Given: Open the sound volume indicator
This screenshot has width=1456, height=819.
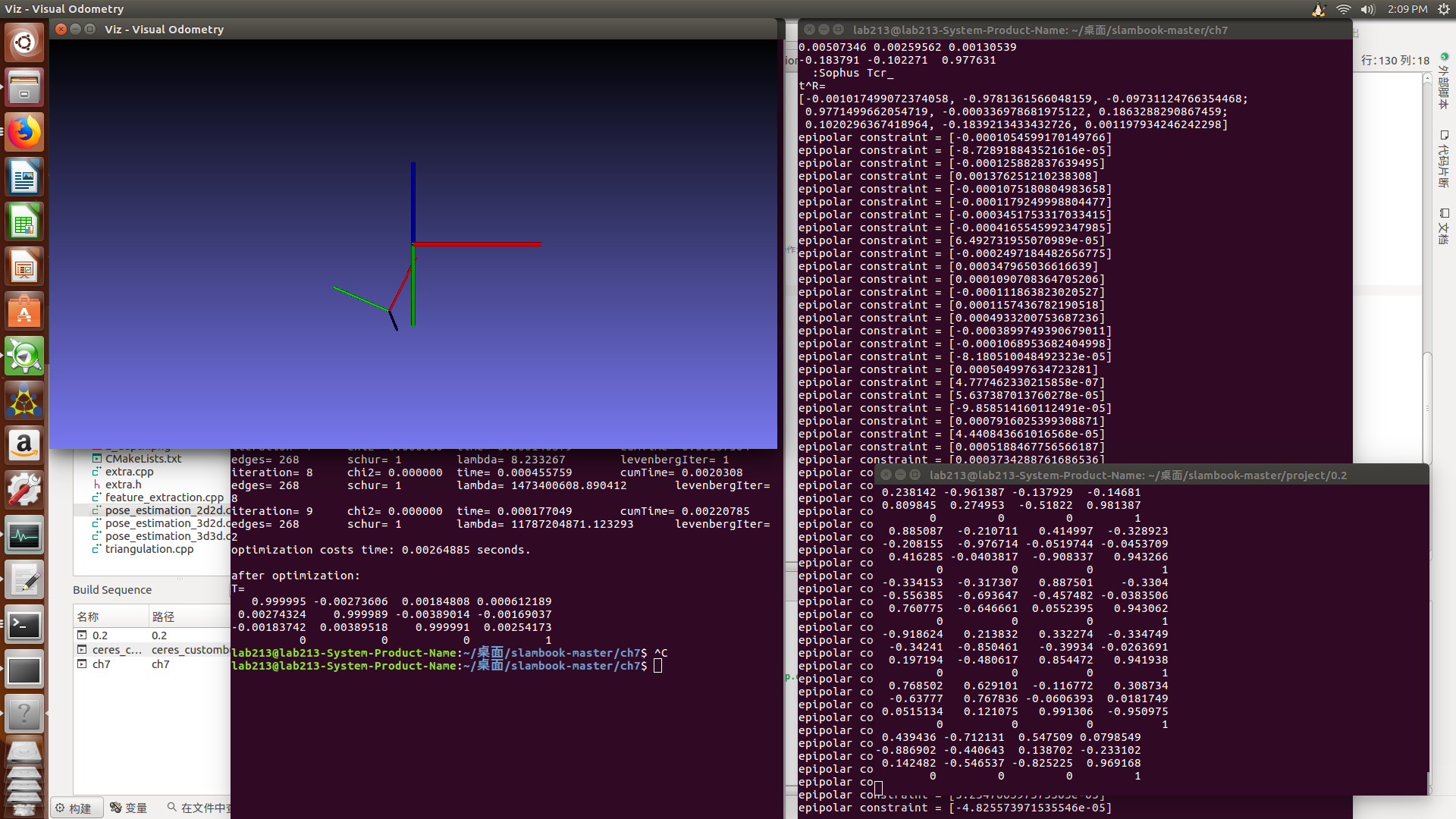Looking at the screenshot, I should 1367,9.
